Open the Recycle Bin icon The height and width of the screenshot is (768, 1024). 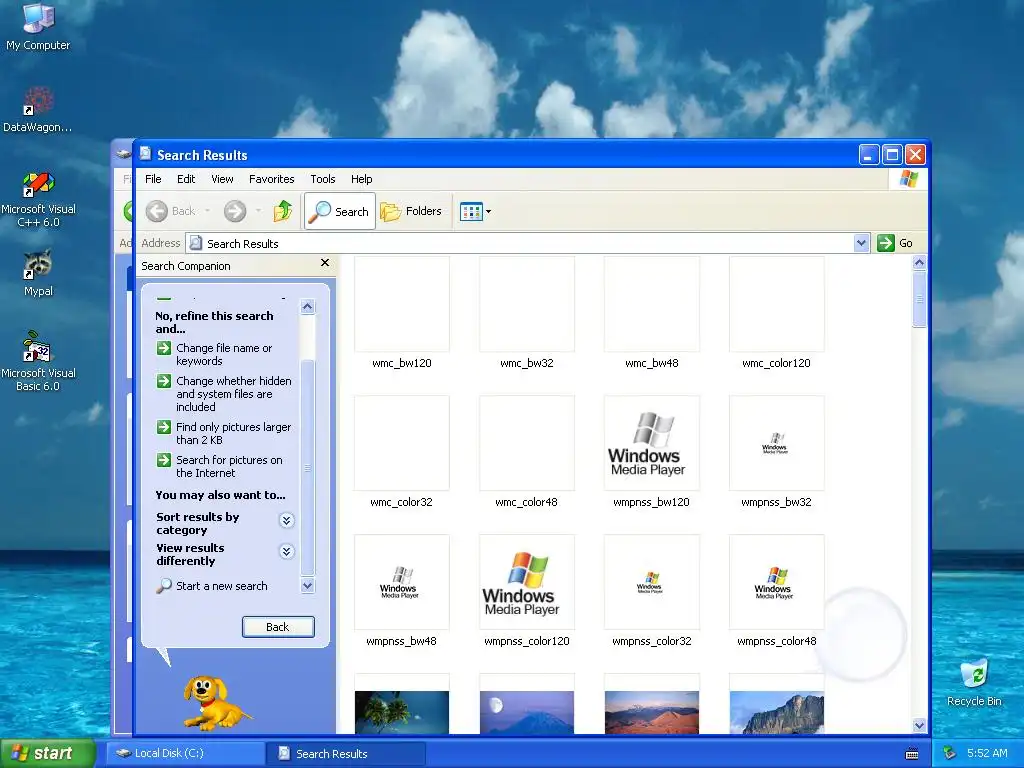point(974,682)
